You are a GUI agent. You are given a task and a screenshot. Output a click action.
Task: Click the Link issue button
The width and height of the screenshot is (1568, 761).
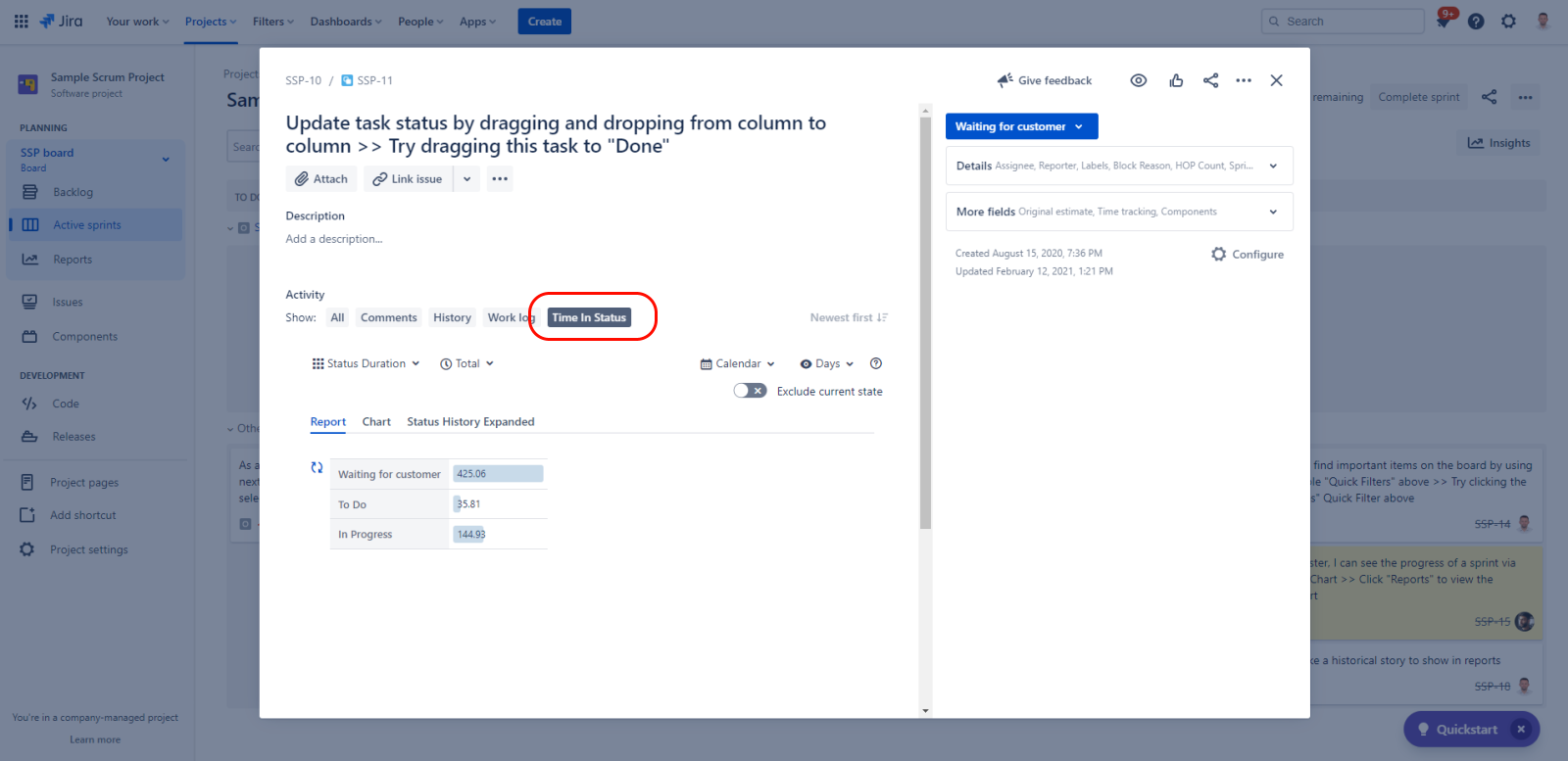click(x=408, y=179)
